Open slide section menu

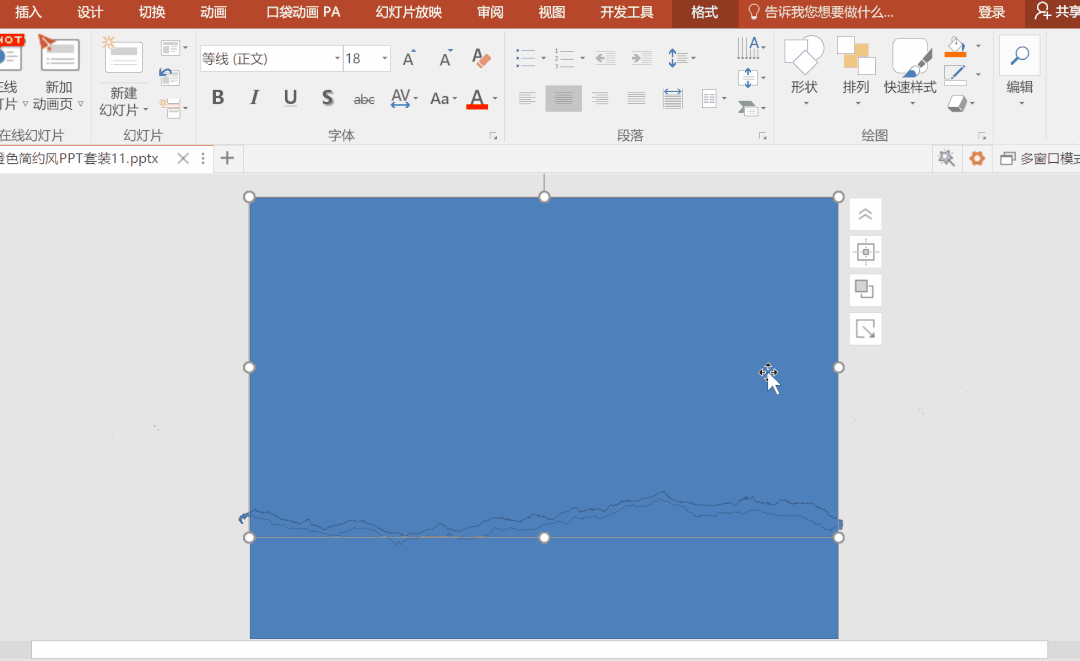pyautogui.click(x=173, y=108)
